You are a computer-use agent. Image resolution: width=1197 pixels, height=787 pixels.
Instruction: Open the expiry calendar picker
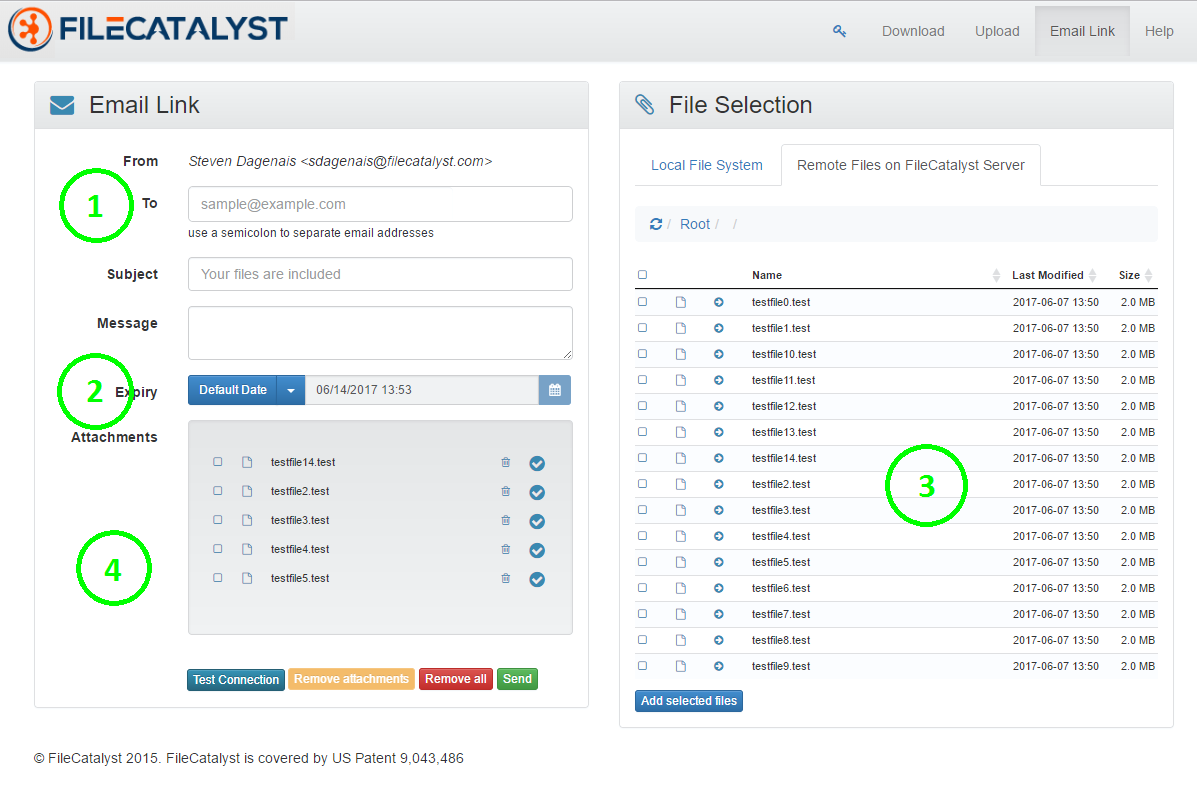[x=555, y=390]
